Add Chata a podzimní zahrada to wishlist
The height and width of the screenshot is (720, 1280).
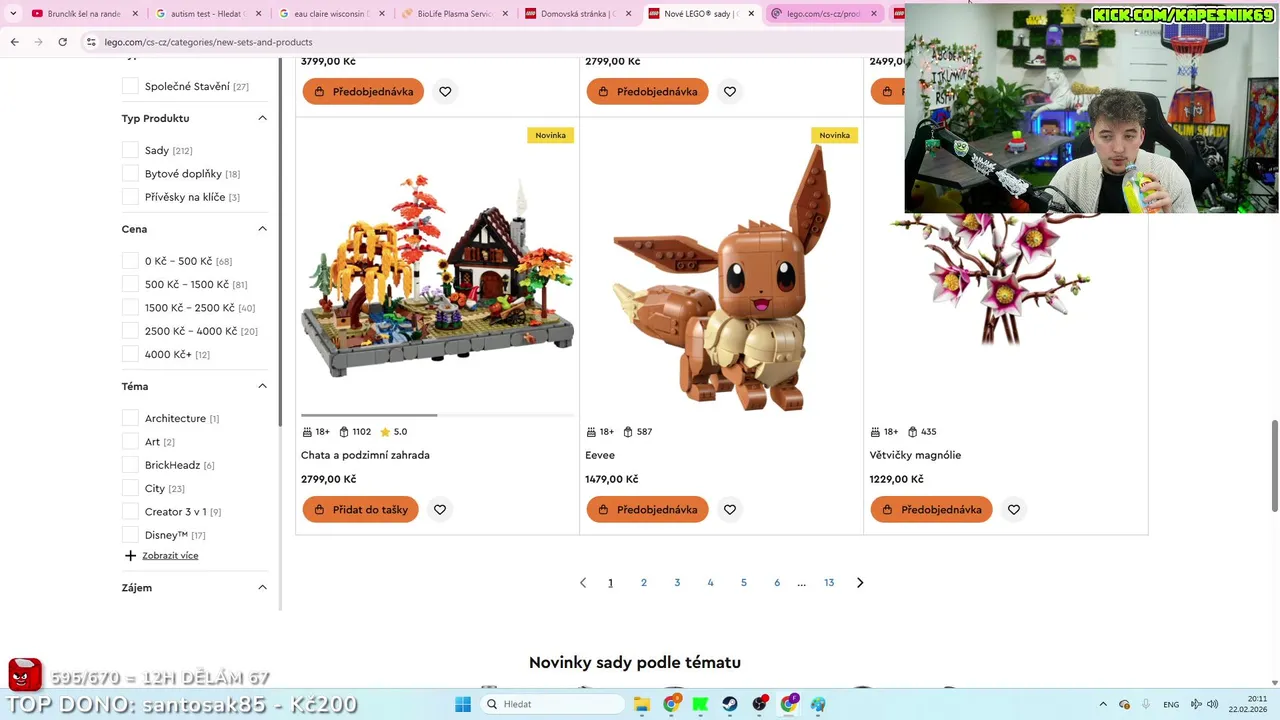pyautogui.click(x=440, y=510)
